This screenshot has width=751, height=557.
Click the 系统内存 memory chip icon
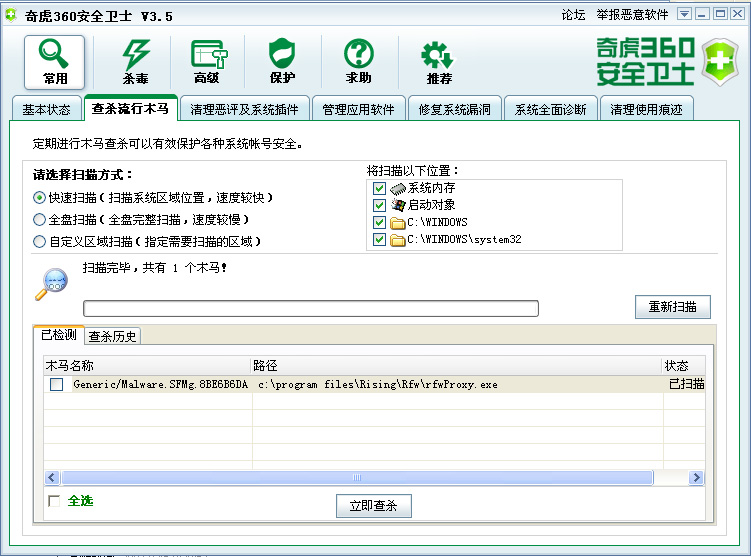(x=398, y=189)
